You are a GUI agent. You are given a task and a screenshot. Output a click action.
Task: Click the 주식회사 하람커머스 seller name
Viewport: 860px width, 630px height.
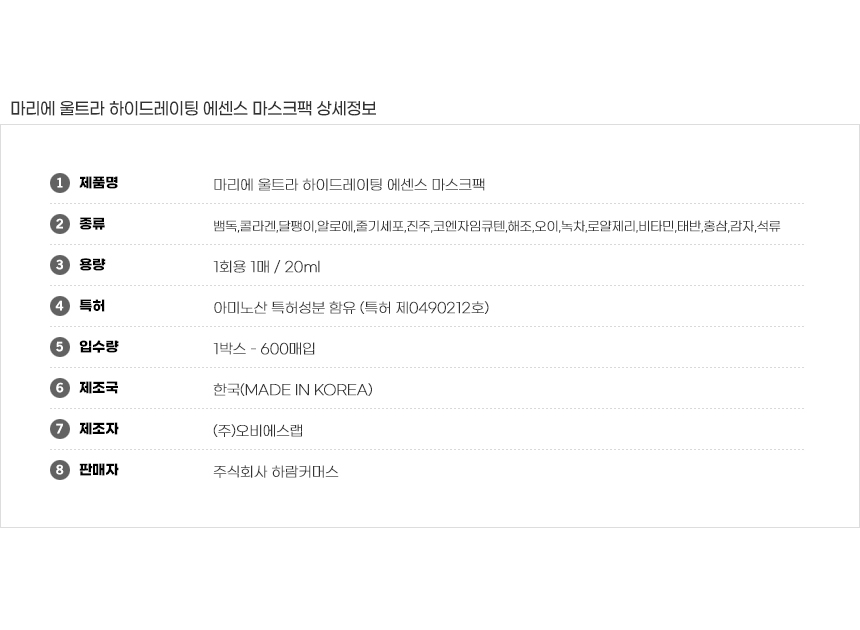coord(276,472)
